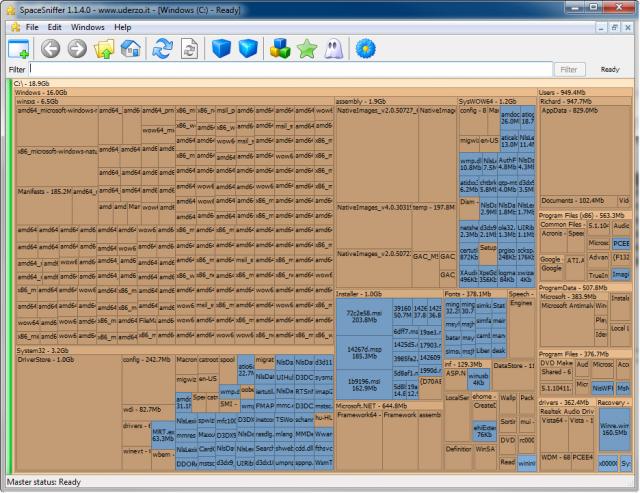The height and width of the screenshot is (493, 640).
Task: Select the 1b9196.msi 162.9Mb file
Action: click(x=364, y=385)
